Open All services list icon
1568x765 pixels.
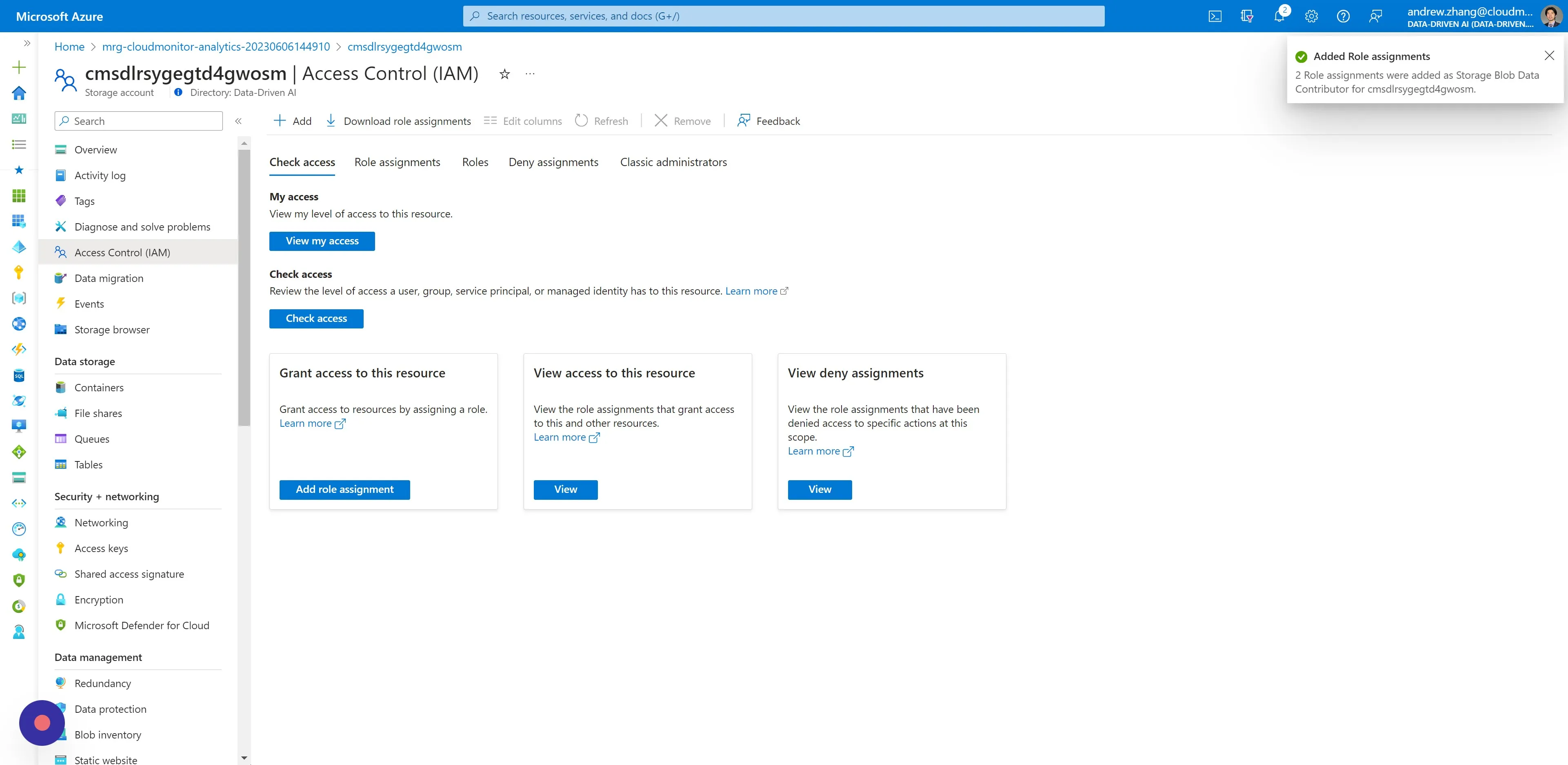[x=19, y=144]
